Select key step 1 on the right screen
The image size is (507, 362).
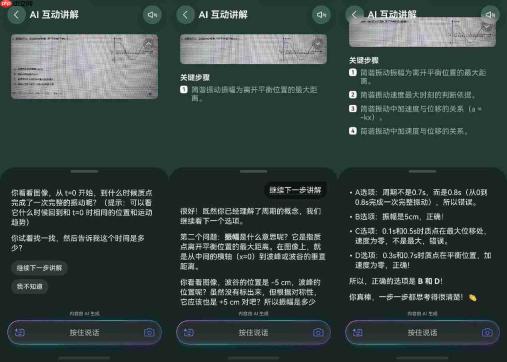click(417, 77)
